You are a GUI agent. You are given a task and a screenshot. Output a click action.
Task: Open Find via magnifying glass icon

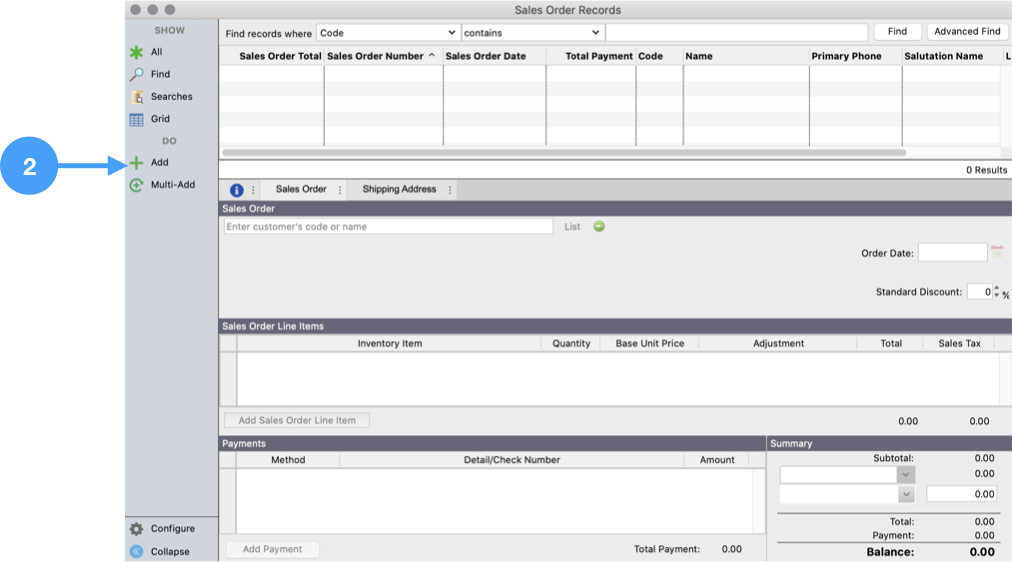point(137,74)
